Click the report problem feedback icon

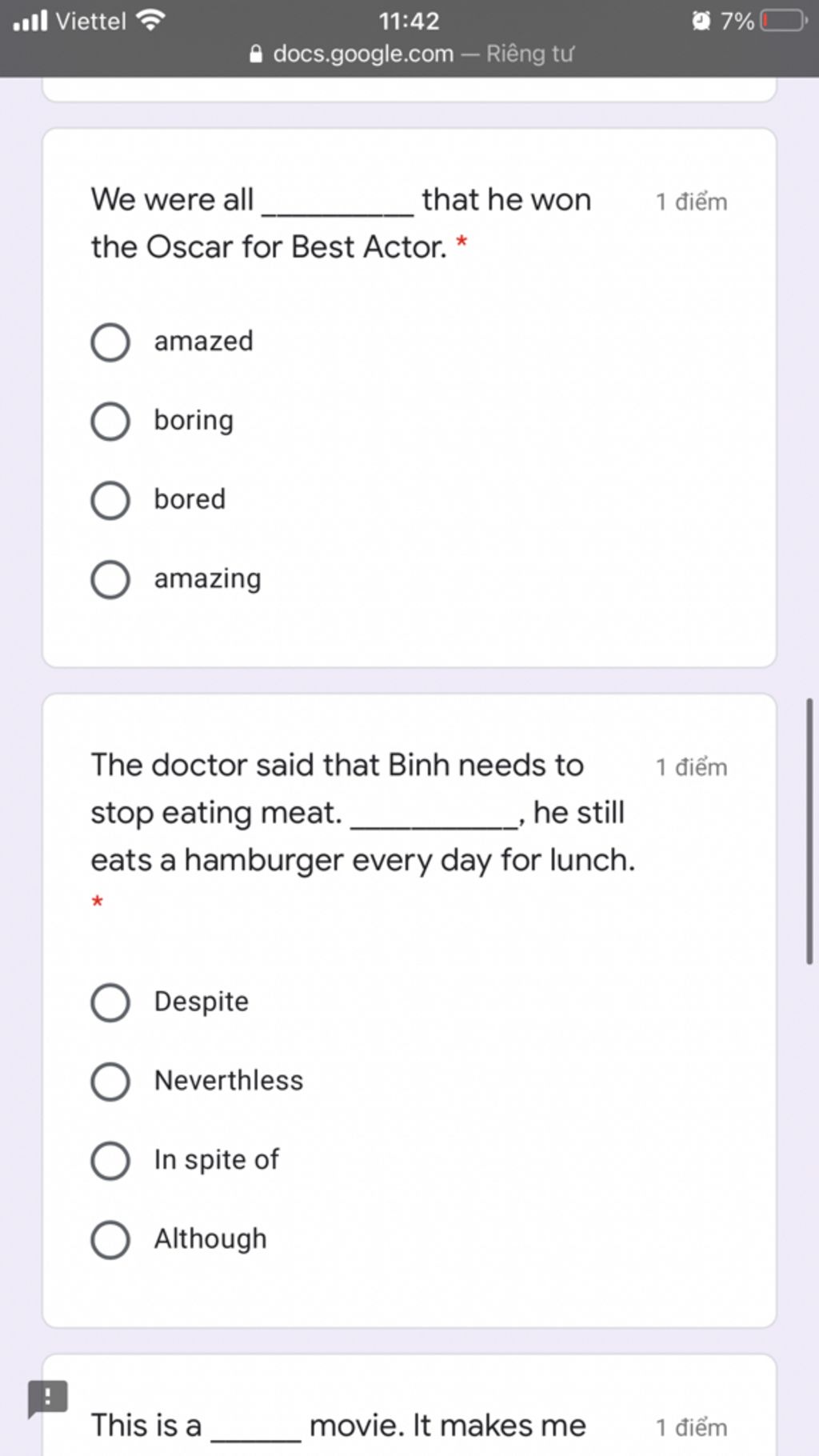pyautogui.click(x=47, y=1398)
